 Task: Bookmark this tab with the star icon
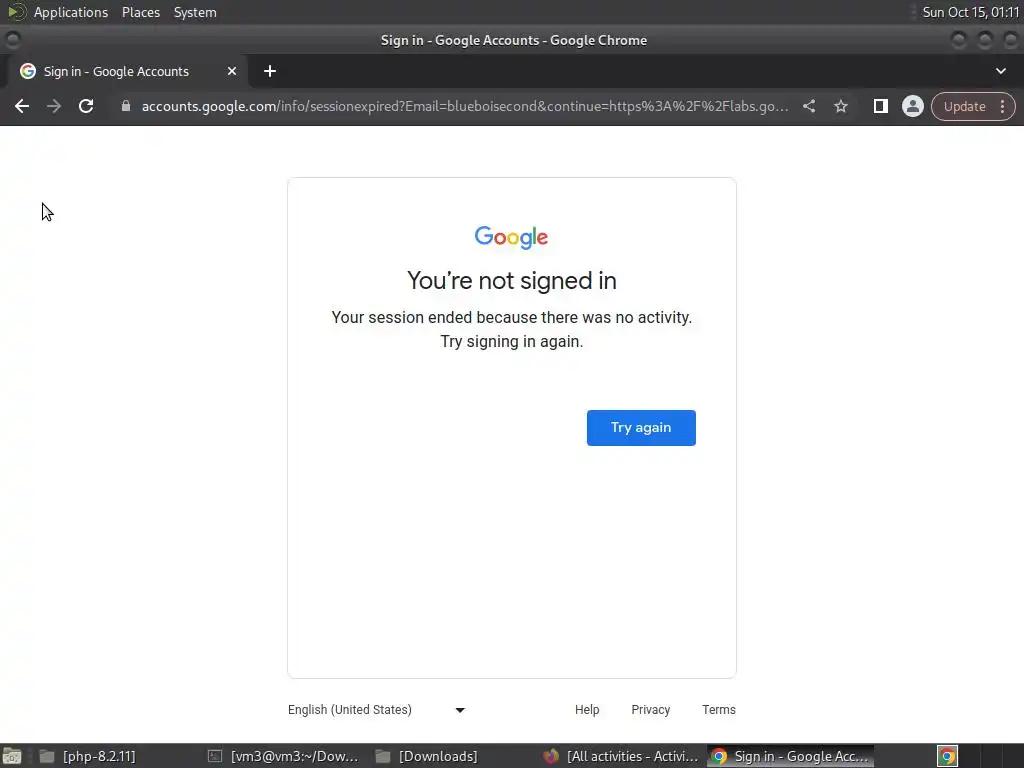[x=840, y=106]
